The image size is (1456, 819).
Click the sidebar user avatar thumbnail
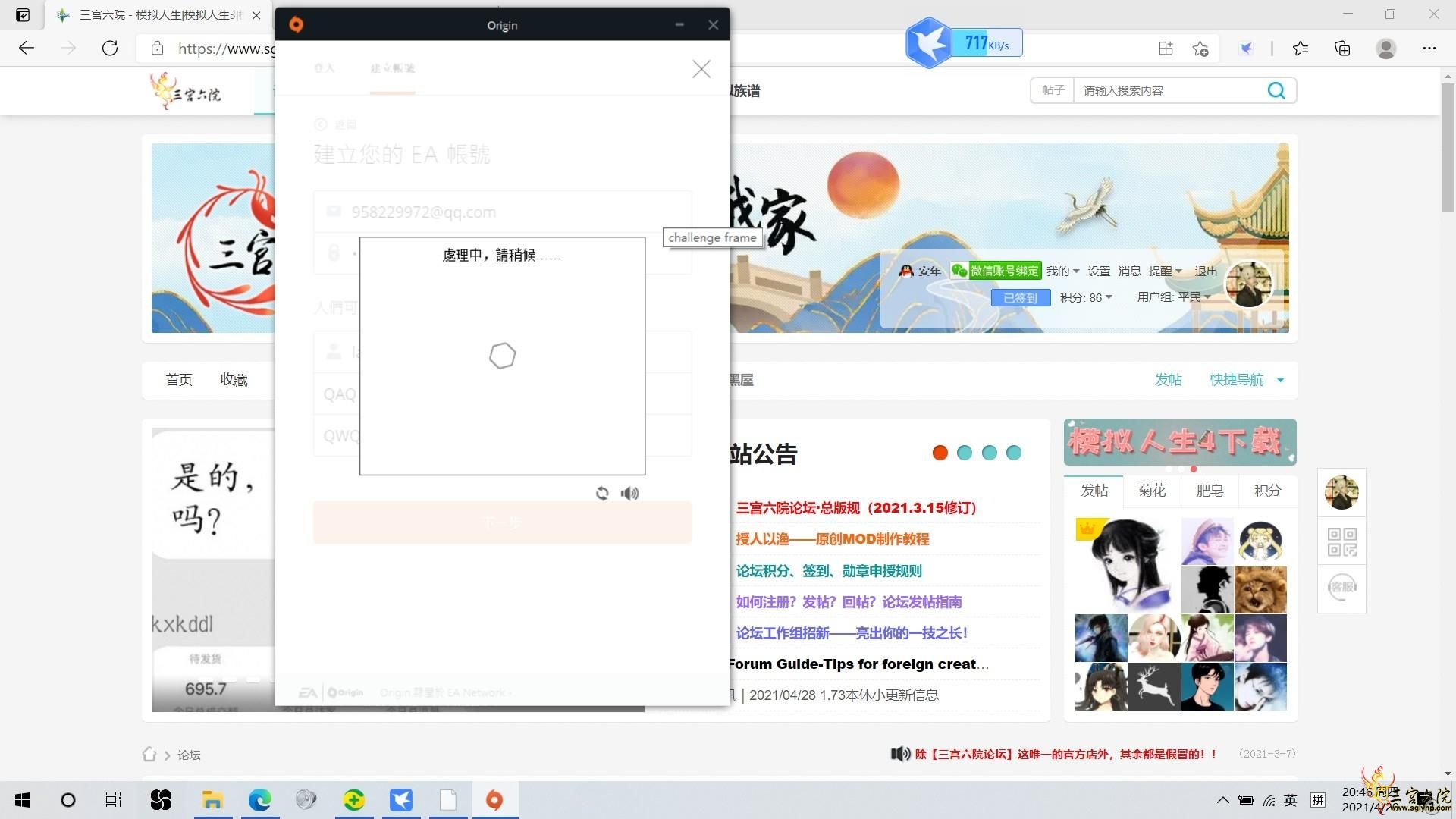1341,493
